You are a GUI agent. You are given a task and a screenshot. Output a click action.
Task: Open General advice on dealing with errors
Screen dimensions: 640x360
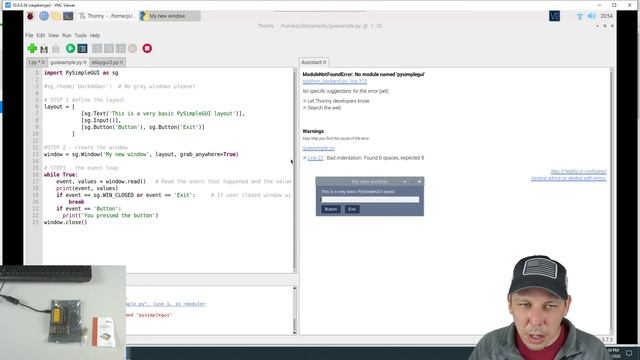(569, 179)
